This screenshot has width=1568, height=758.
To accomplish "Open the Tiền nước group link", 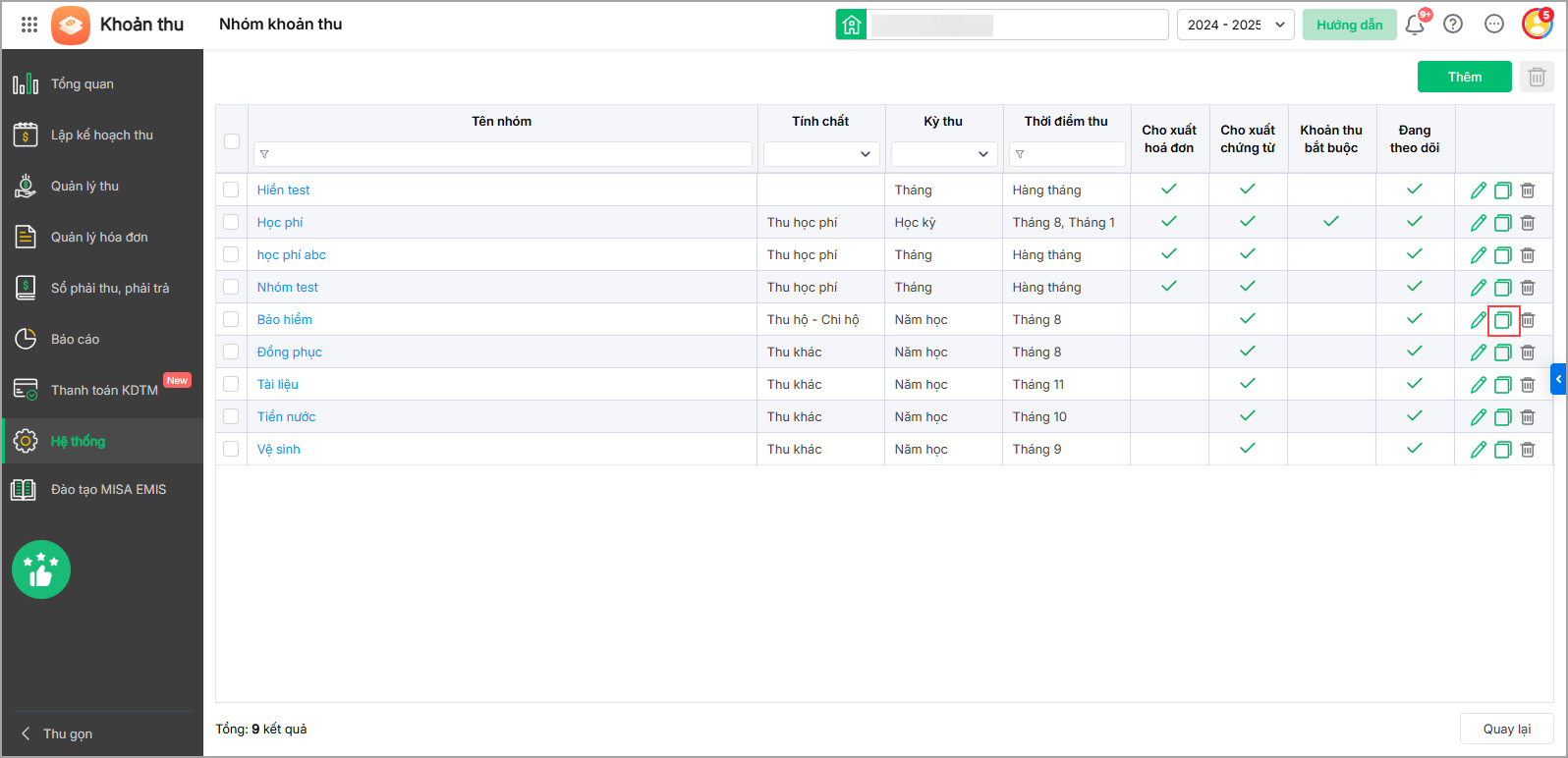I will click(286, 416).
